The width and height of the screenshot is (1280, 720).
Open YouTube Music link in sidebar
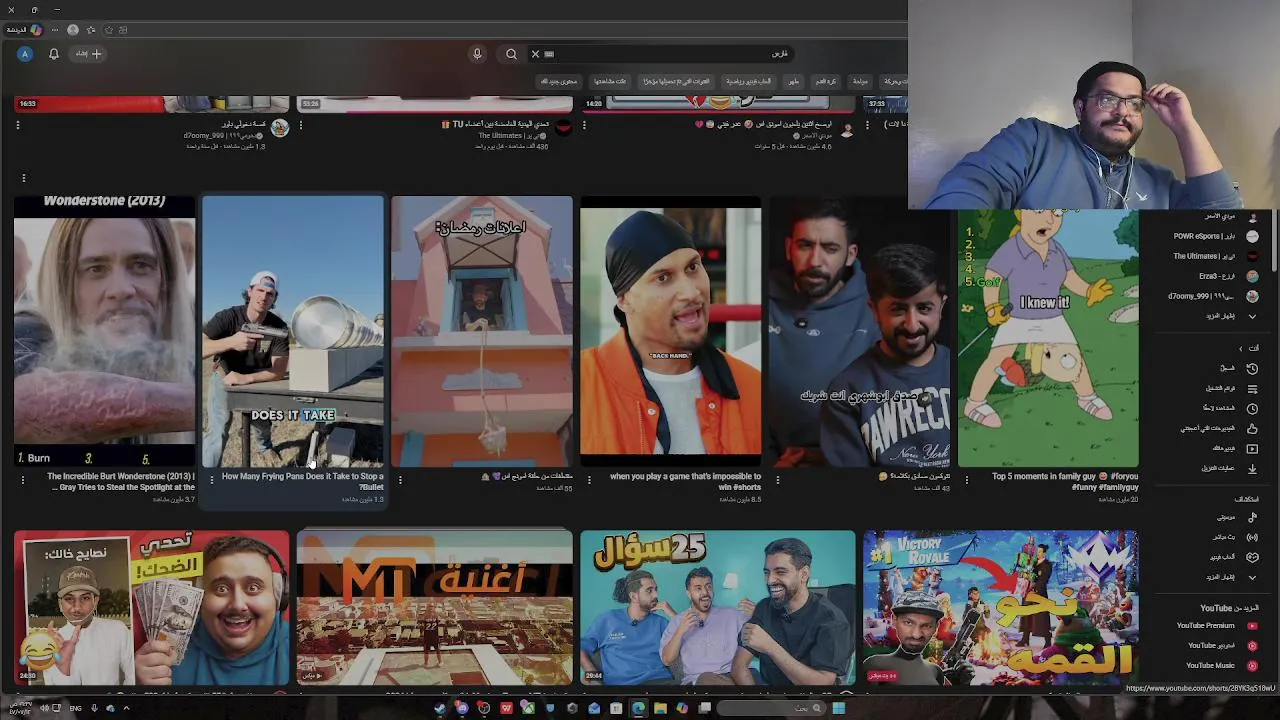[1220, 665]
